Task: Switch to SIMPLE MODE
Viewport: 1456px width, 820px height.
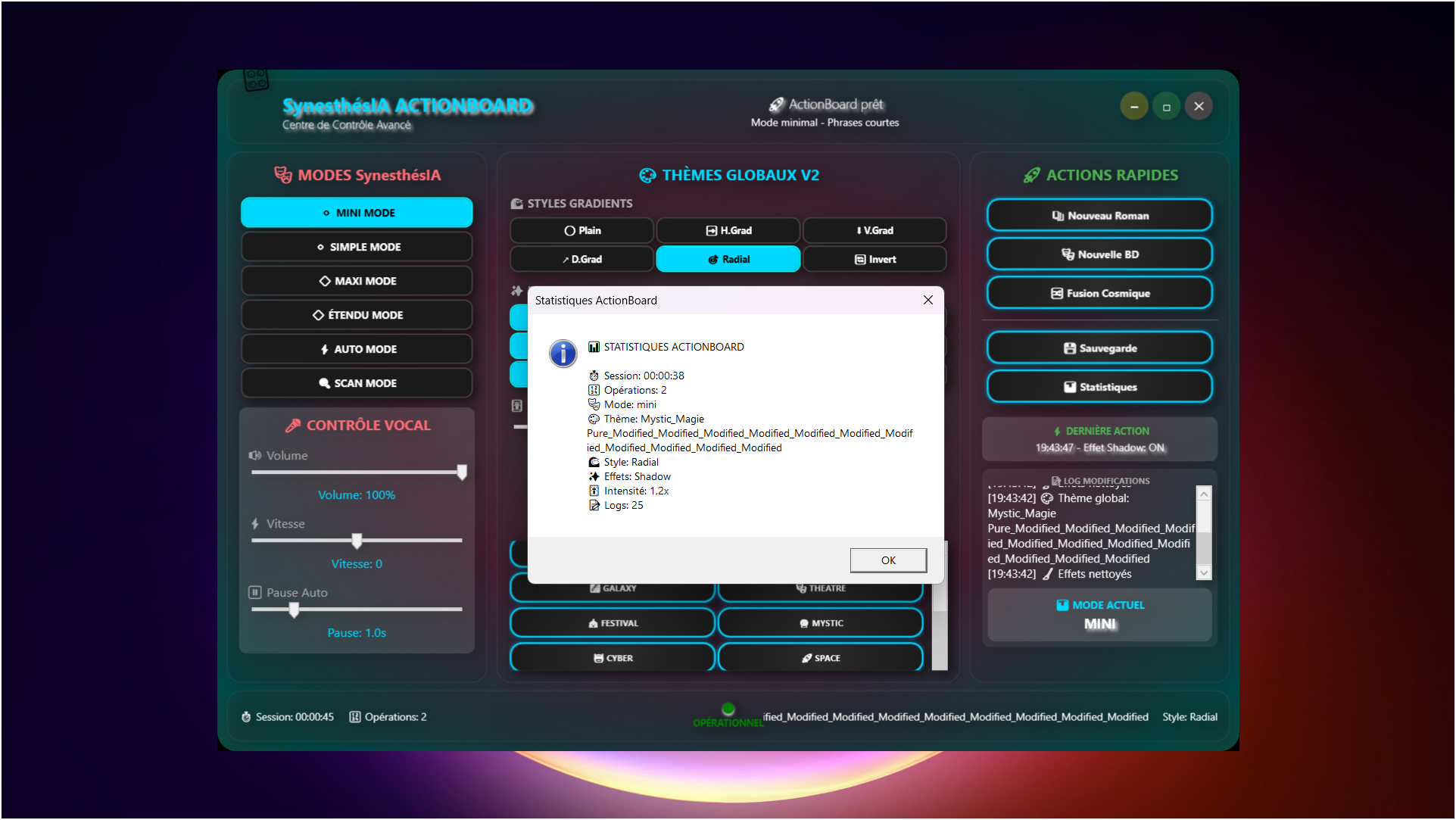Action: (357, 247)
